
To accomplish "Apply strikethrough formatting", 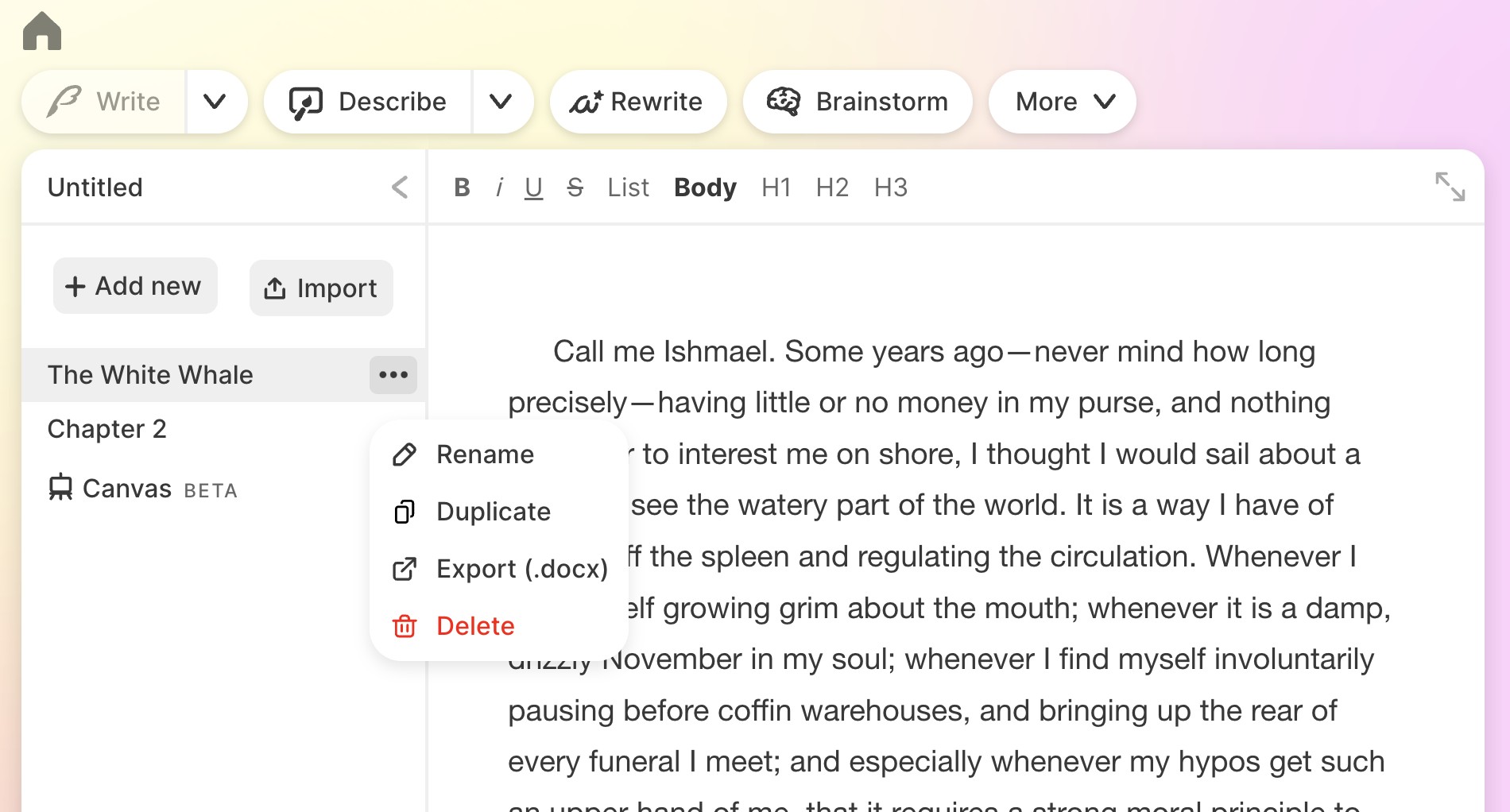I will coord(575,188).
